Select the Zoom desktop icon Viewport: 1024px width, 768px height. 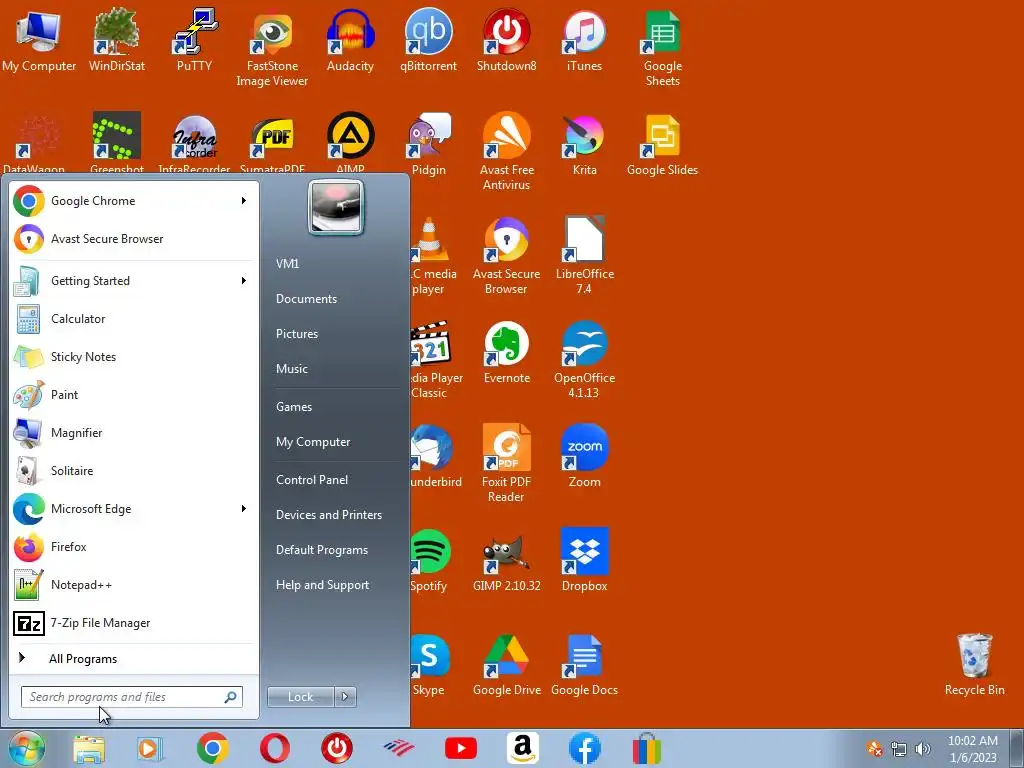pyautogui.click(x=584, y=456)
